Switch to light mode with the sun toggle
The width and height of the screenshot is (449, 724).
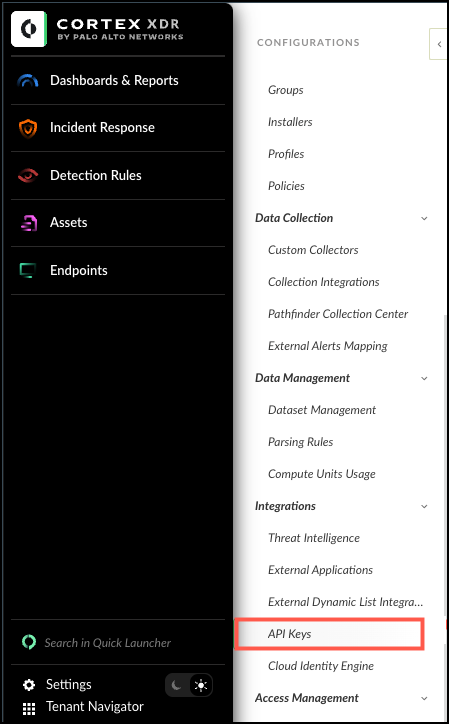(x=200, y=685)
